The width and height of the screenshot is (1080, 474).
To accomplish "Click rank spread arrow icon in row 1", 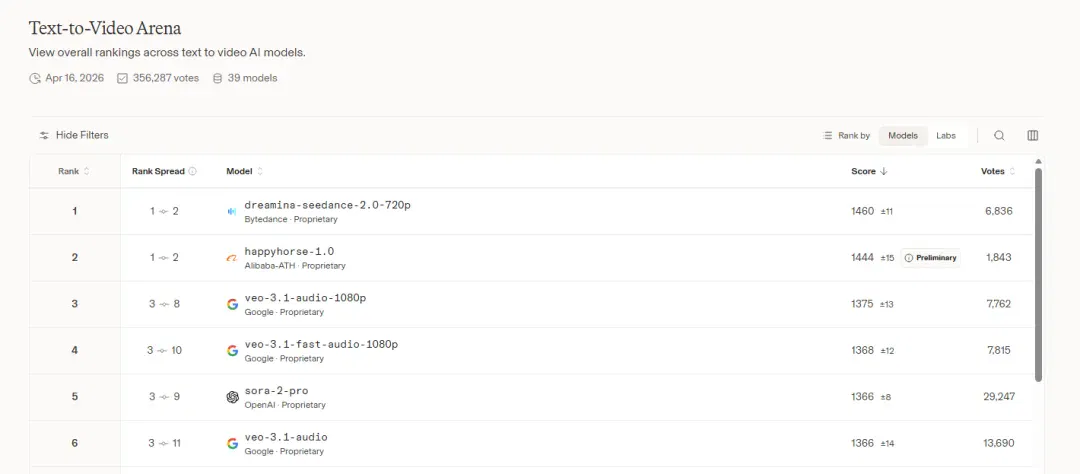I will coord(164,212).
